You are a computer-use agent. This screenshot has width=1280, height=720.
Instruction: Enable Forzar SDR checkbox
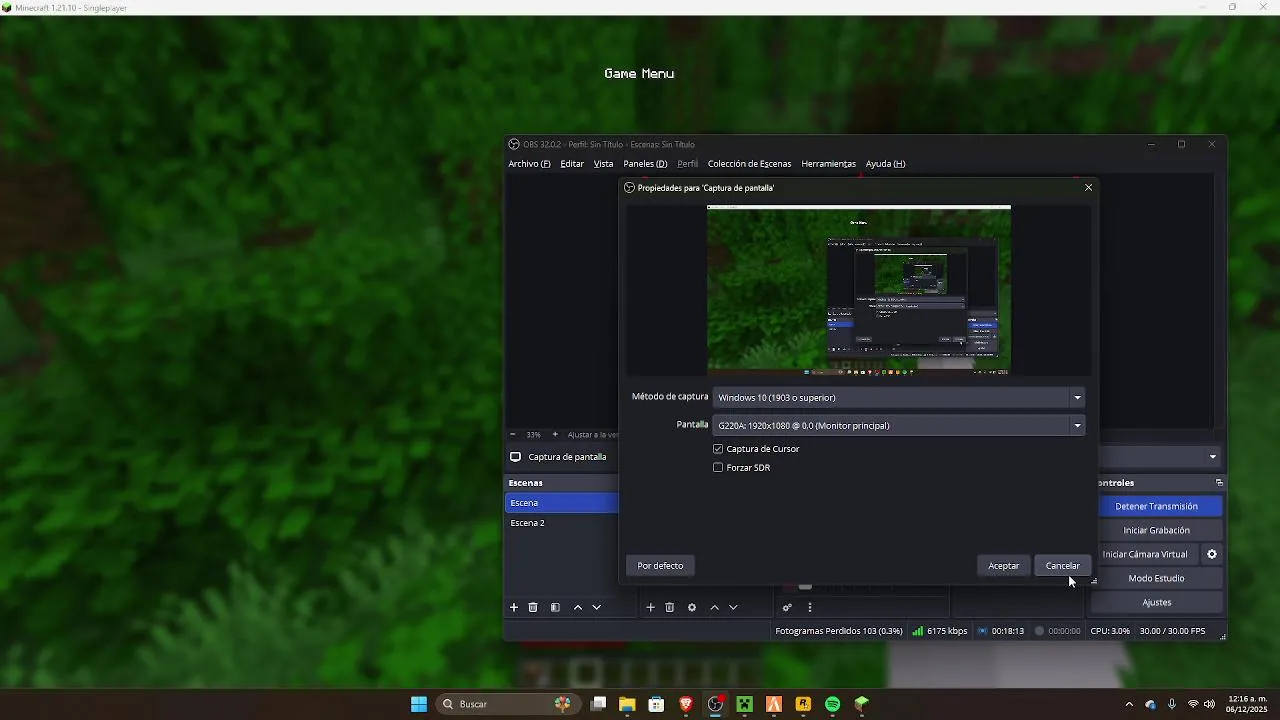[x=718, y=468]
